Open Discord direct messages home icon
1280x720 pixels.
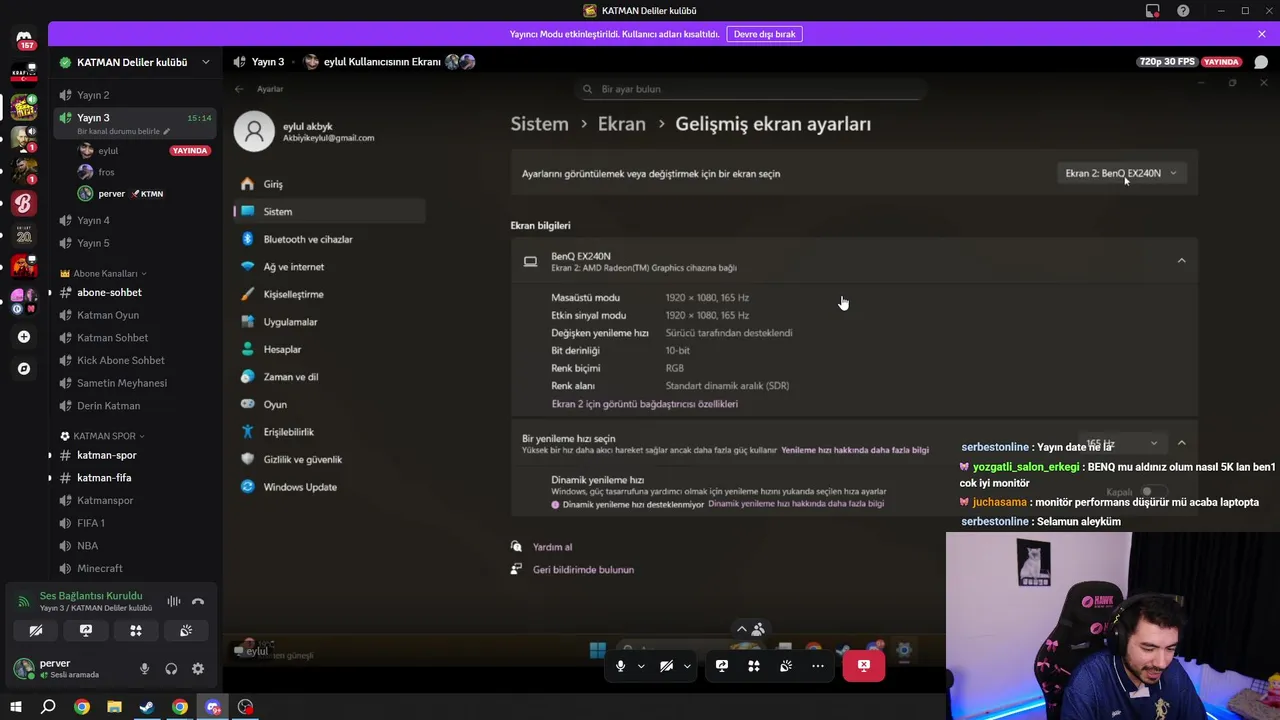coord(24,40)
